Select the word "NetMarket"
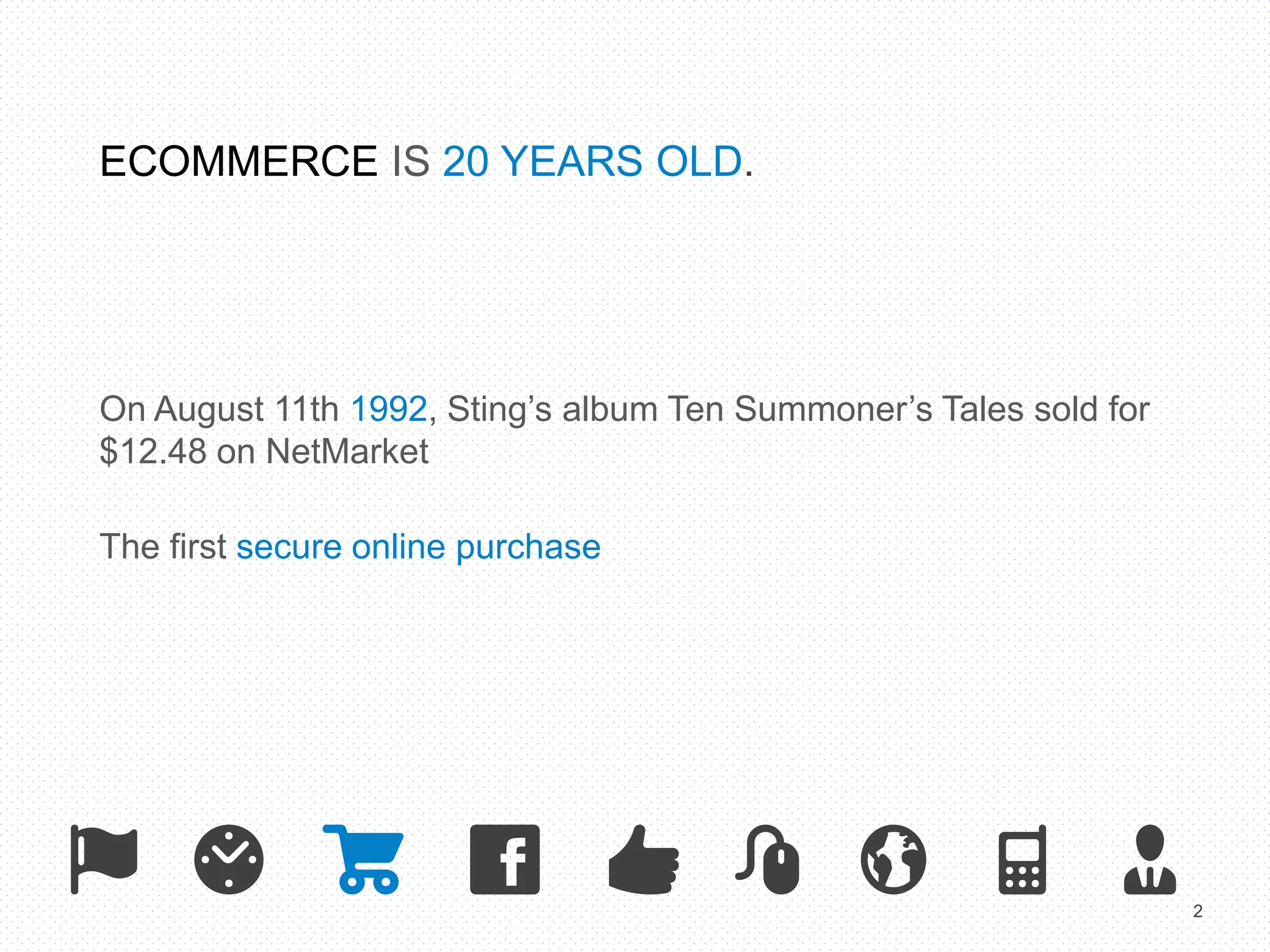Image resolution: width=1270 pixels, height=952 pixels. click(x=347, y=451)
